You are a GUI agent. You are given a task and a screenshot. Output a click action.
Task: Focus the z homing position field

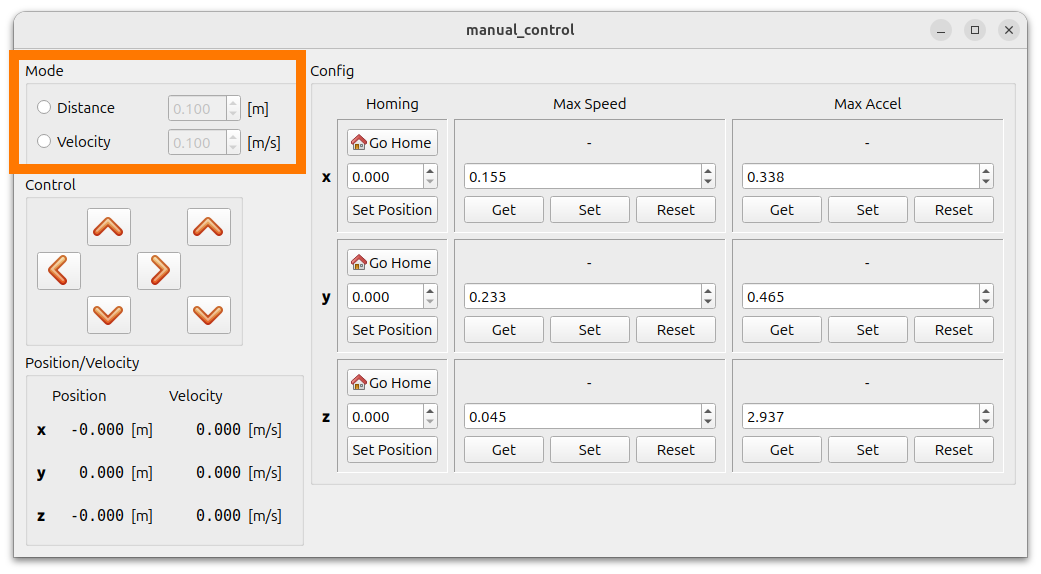coord(385,417)
